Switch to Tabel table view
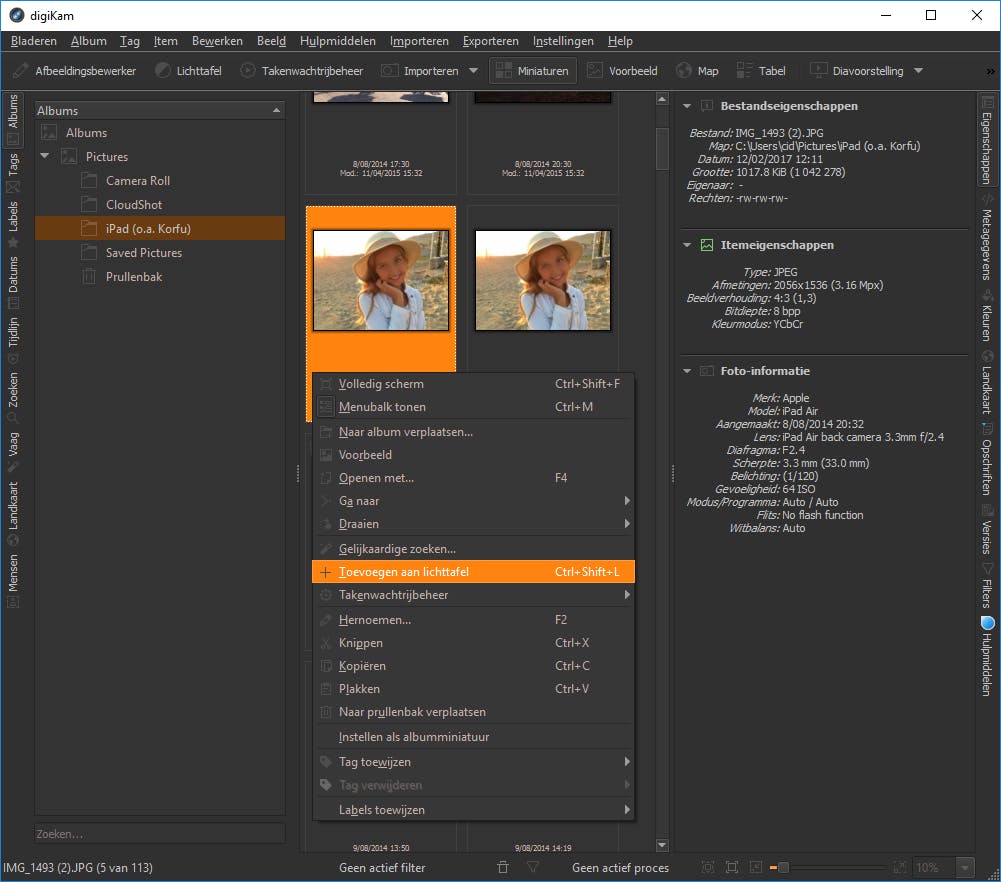The image size is (1001, 882). tap(762, 71)
